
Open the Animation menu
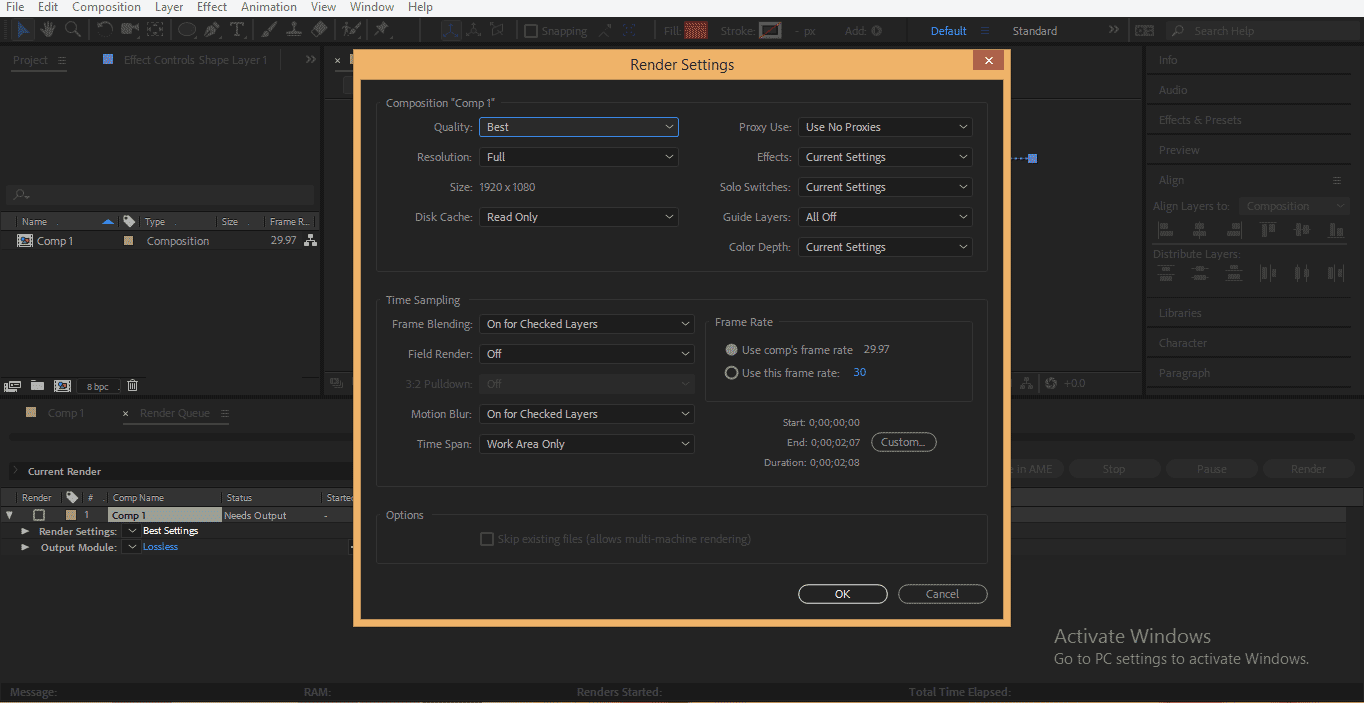[269, 7]
